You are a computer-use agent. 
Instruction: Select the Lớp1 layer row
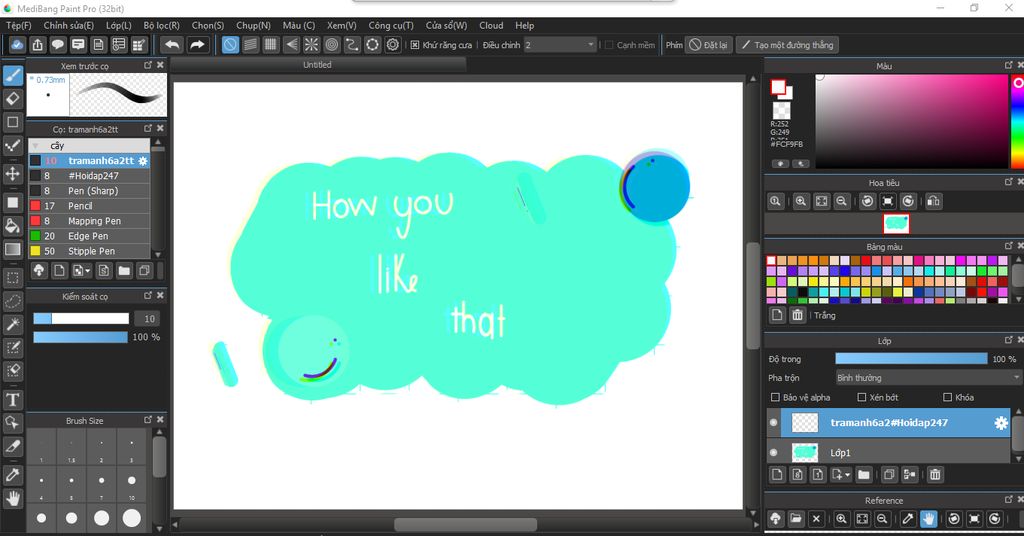[889, 452]
